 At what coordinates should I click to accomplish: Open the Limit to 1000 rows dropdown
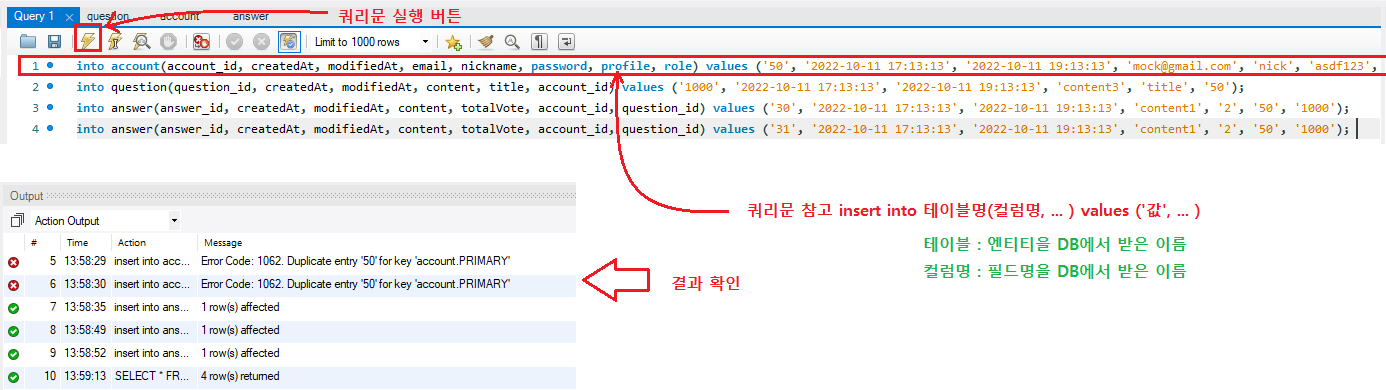pyautogui.click(x=371, y=42)
